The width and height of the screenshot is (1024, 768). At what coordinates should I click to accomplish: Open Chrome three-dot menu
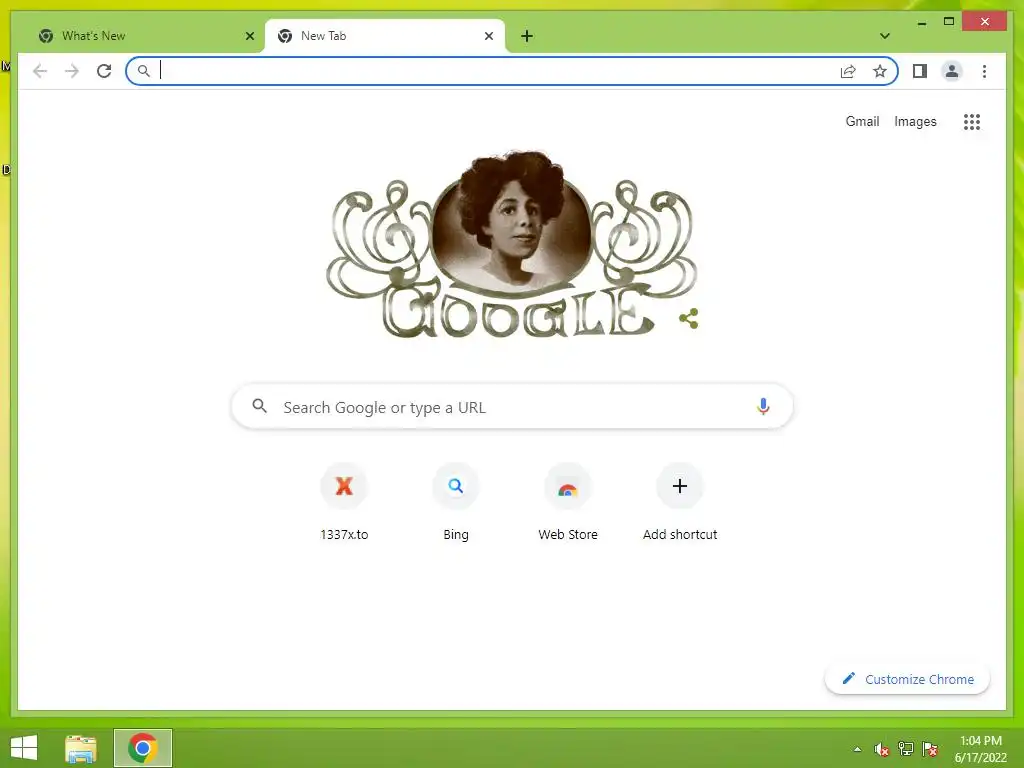984,71
